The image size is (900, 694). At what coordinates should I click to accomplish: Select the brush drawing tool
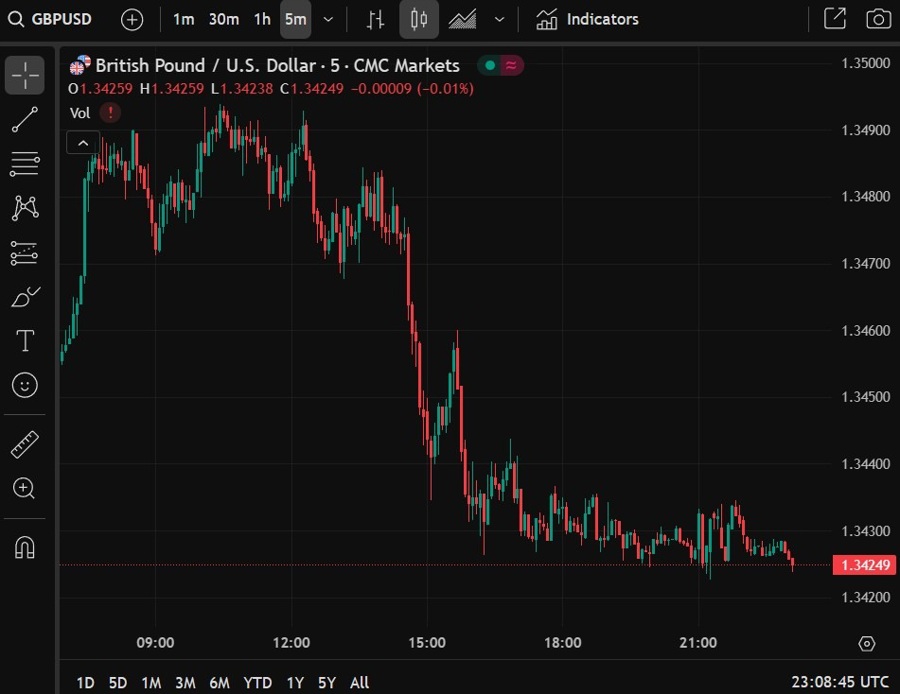pos(25,297)
